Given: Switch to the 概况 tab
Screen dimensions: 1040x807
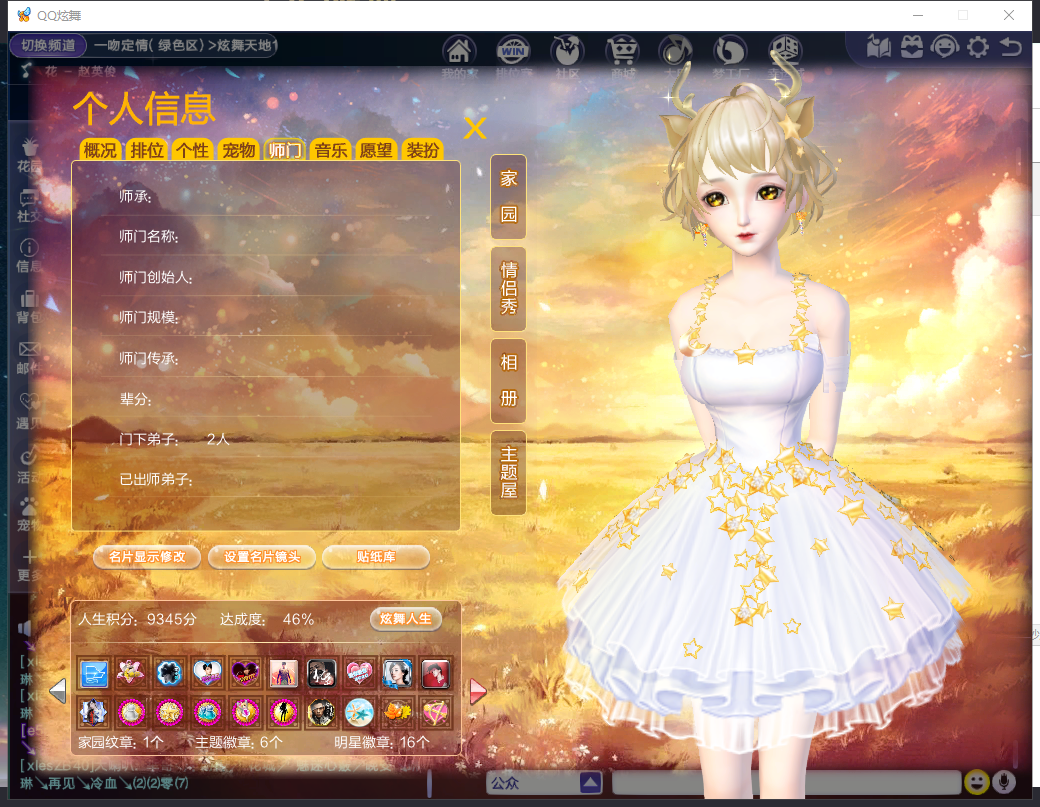Looking at the screenshot, I should [100, 151].
